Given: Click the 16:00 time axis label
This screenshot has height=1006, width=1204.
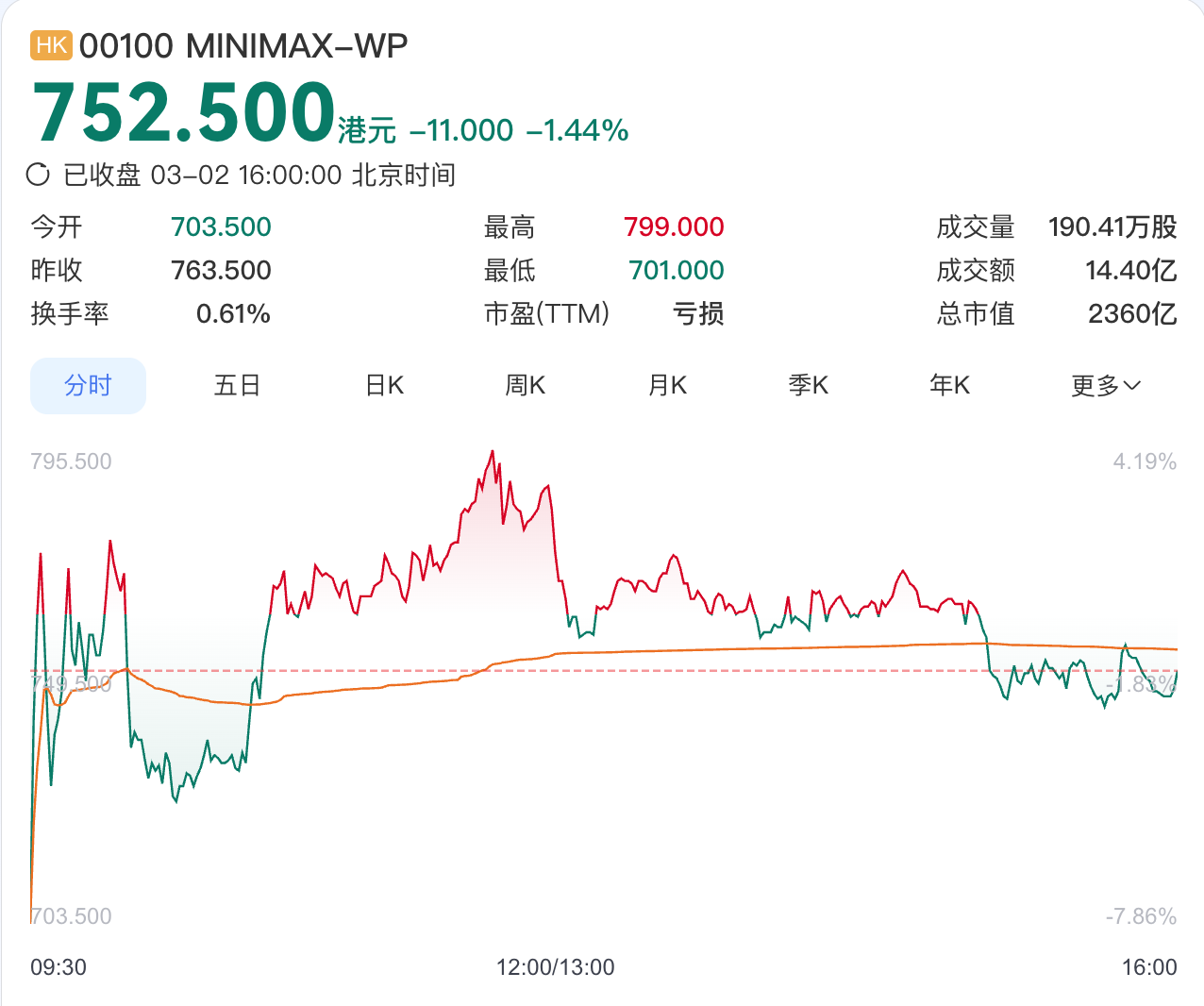Looking at the screenshot, I should (1149, 967).
